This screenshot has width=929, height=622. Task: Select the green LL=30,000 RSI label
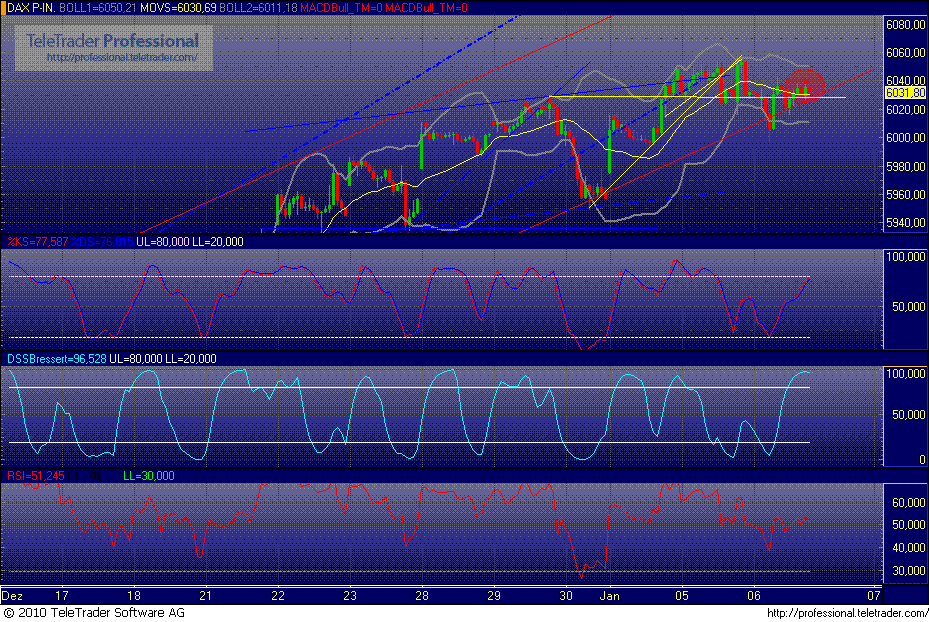pos(149,476)
